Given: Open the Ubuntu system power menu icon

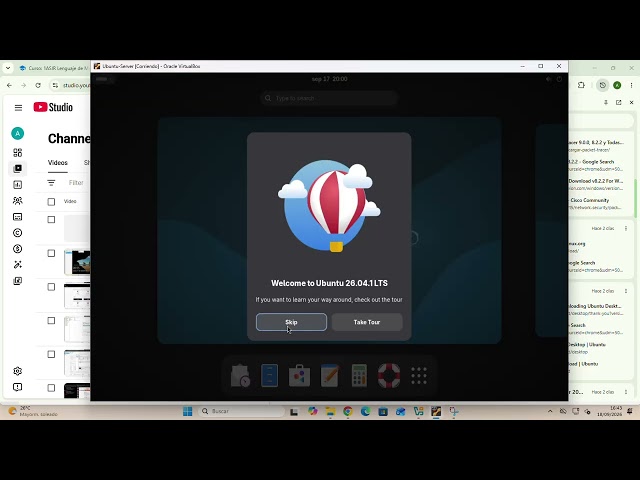Looking at the screenshot, I should [559, 79].
